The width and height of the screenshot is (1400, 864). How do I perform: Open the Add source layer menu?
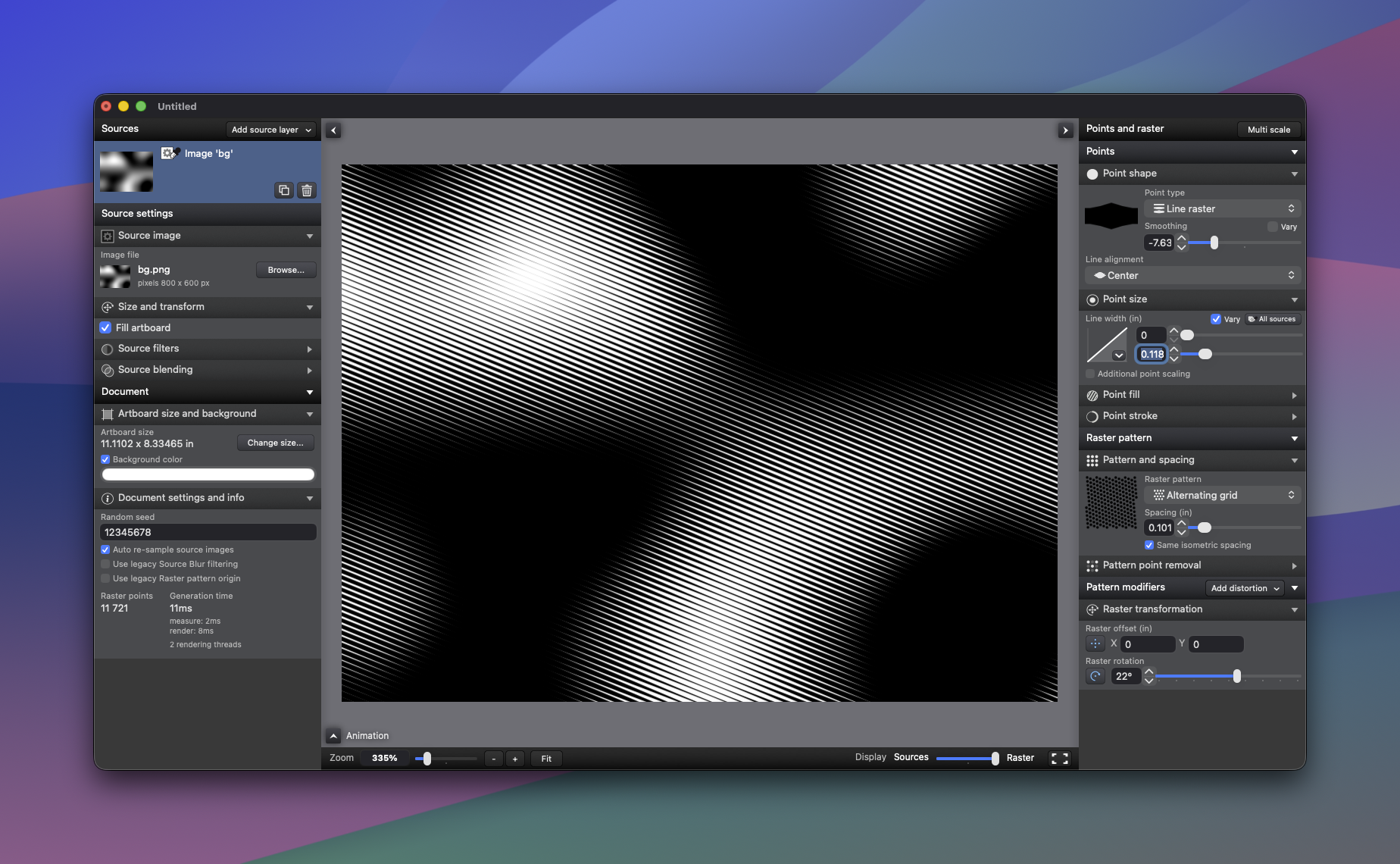coord(271,130)
